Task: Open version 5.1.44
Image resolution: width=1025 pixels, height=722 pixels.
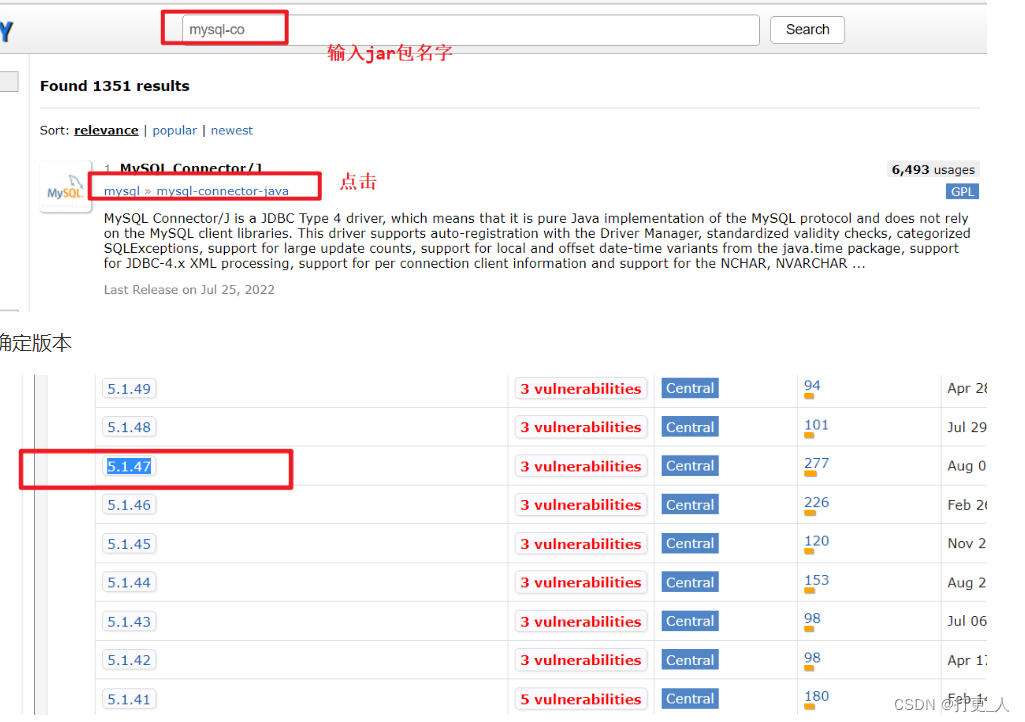Action: (x=129, y=583)
